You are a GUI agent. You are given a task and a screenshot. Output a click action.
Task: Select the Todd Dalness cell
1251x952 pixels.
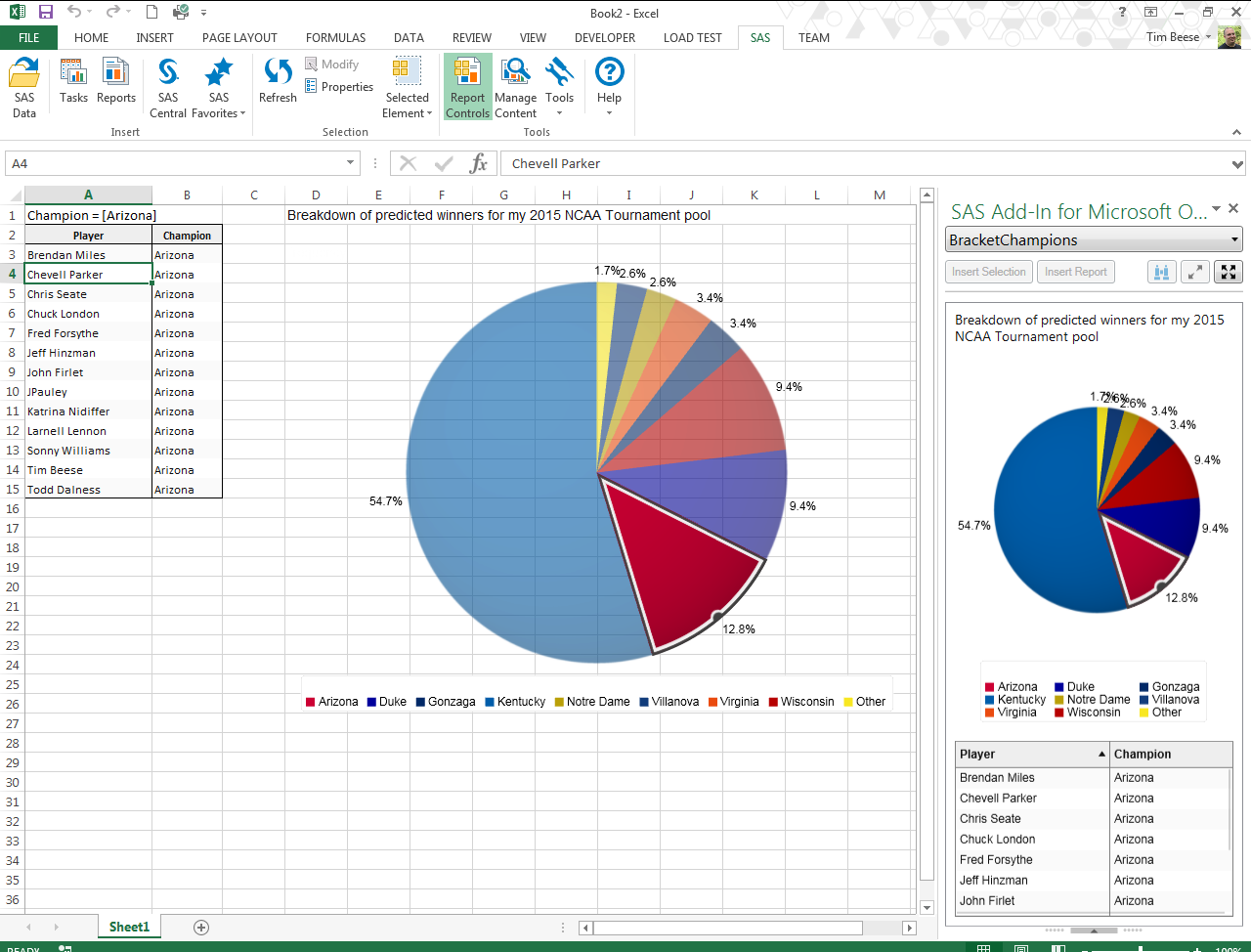point(88,490)
